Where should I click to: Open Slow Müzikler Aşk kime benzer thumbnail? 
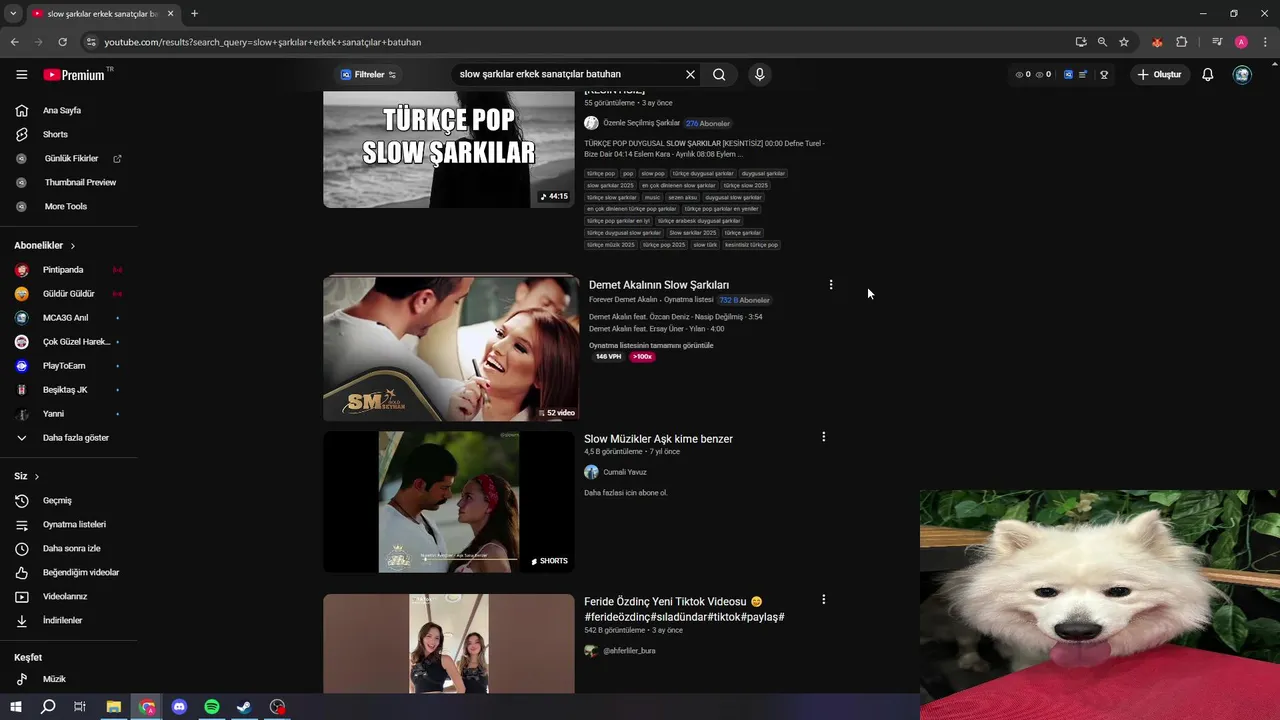click(449, 502)
